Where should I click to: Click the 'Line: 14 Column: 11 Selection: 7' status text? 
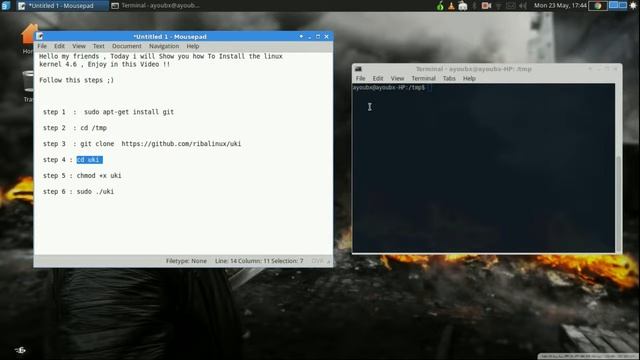(x=259, y=261)
